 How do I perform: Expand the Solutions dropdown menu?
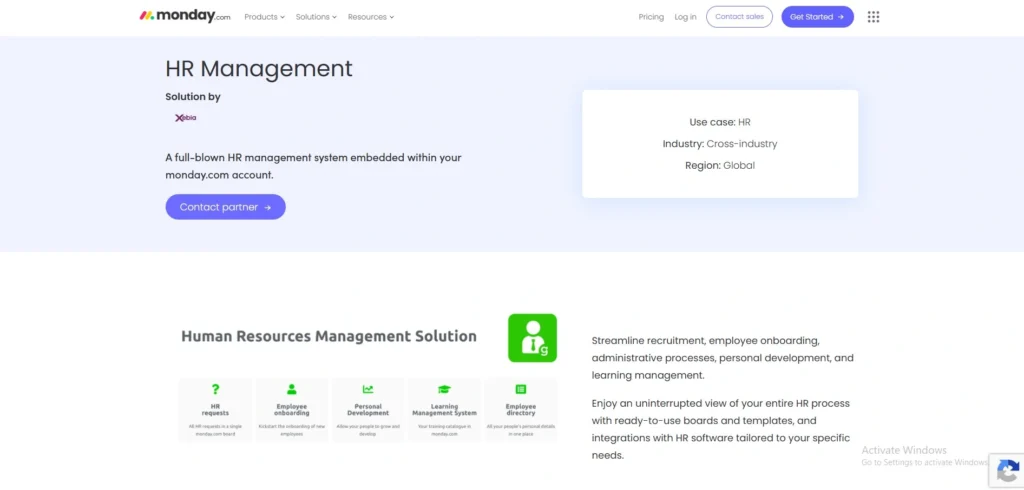(x=316, y=17)
